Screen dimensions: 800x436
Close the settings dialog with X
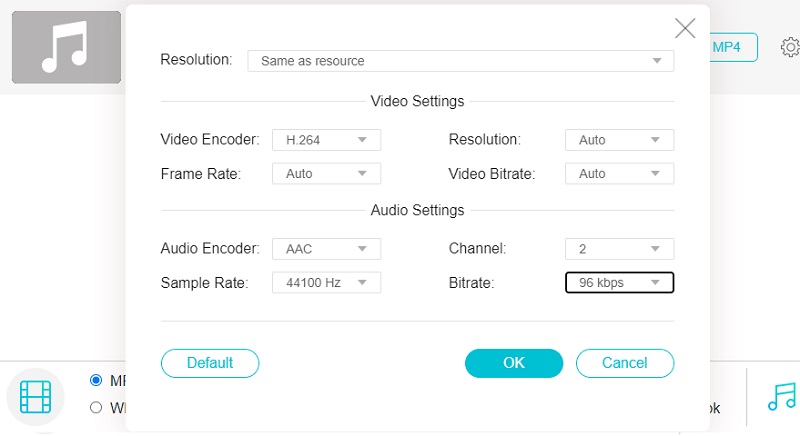click(685, 28)
